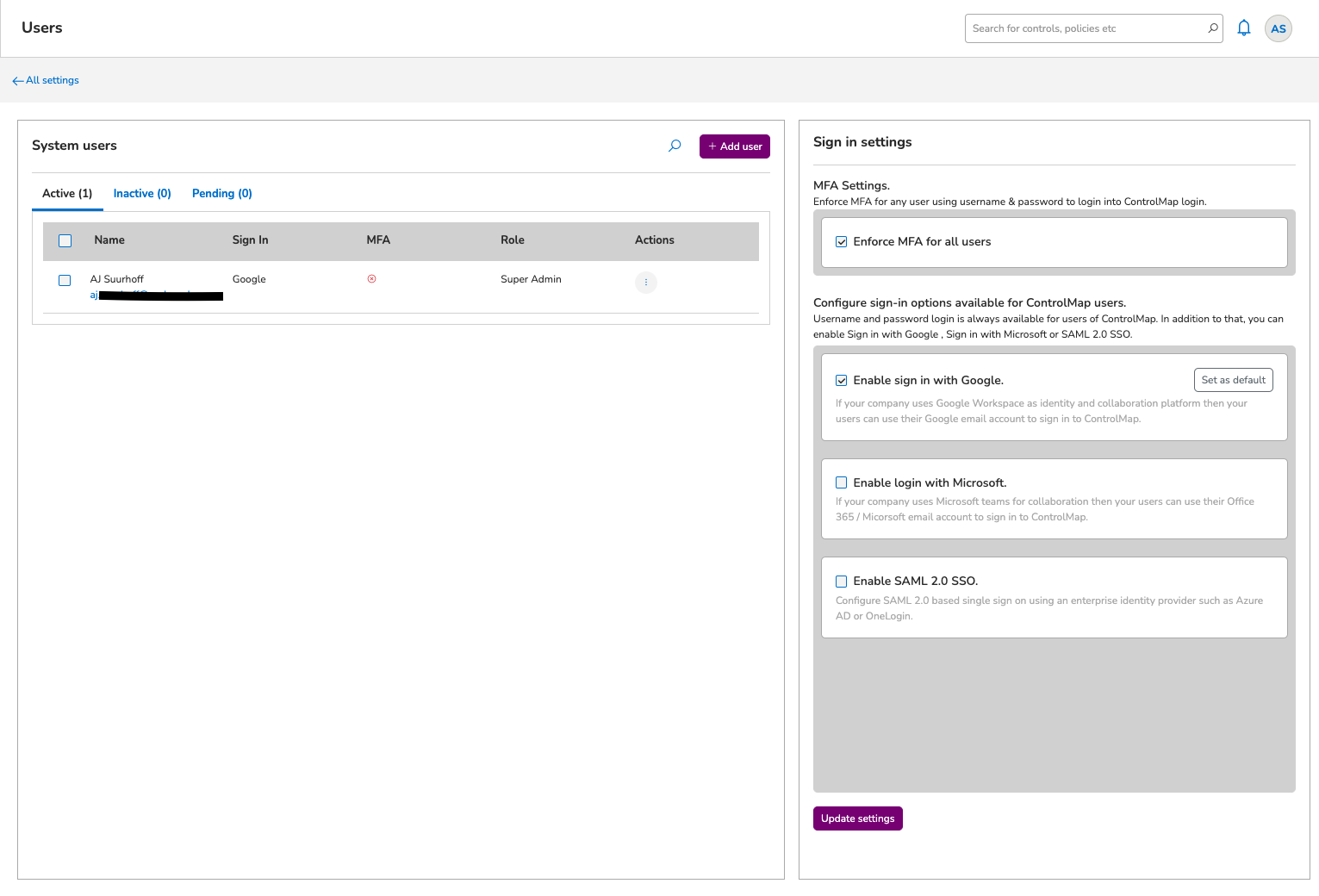This screenshot has width=1319, height=896.
Task: Click Set as default for Google sign-in
Action: [1233, 380]
